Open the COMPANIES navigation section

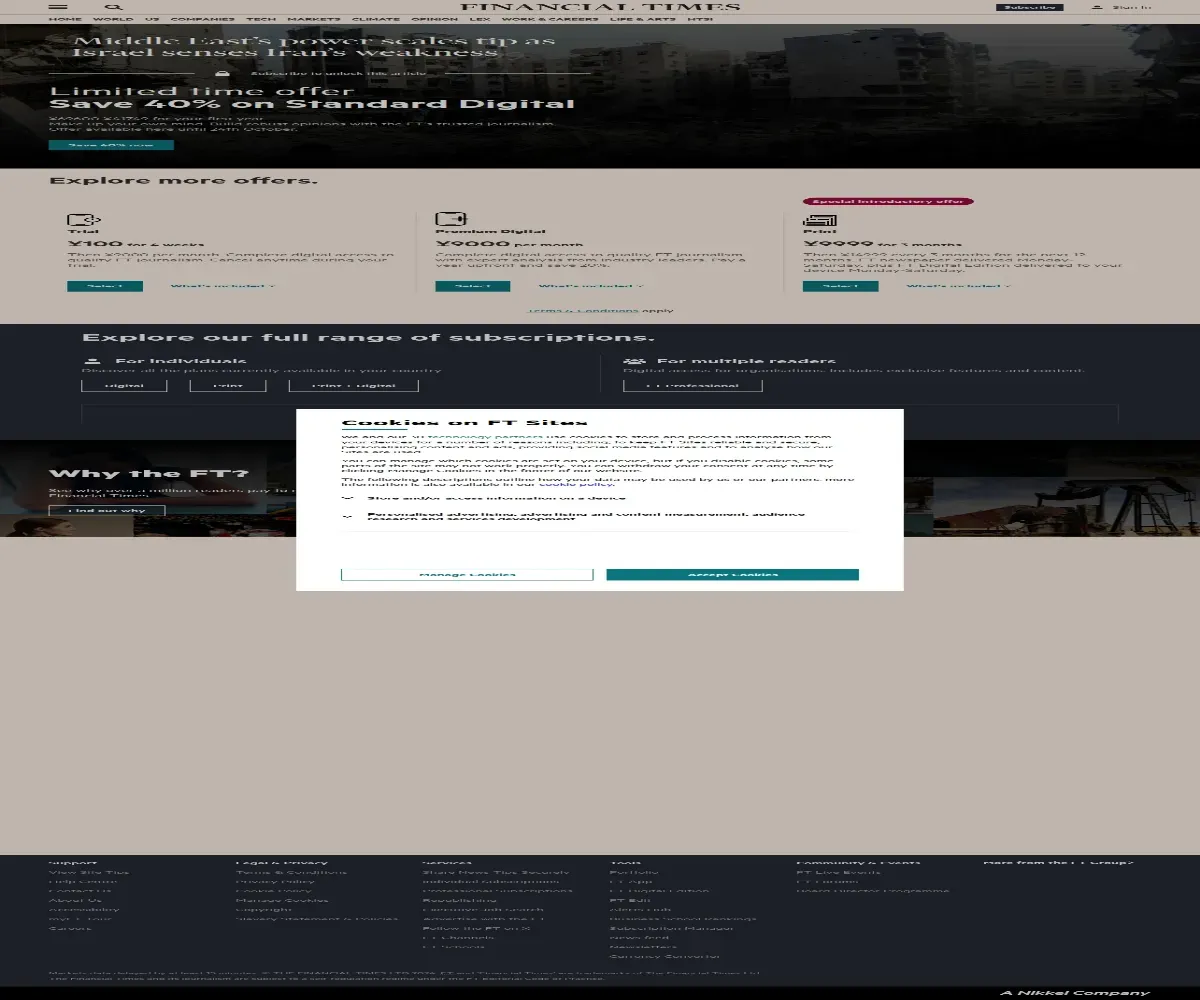tap(203, 19)
